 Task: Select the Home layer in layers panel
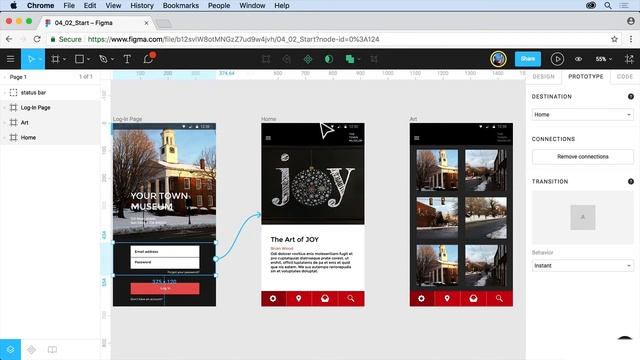(50, 138)
